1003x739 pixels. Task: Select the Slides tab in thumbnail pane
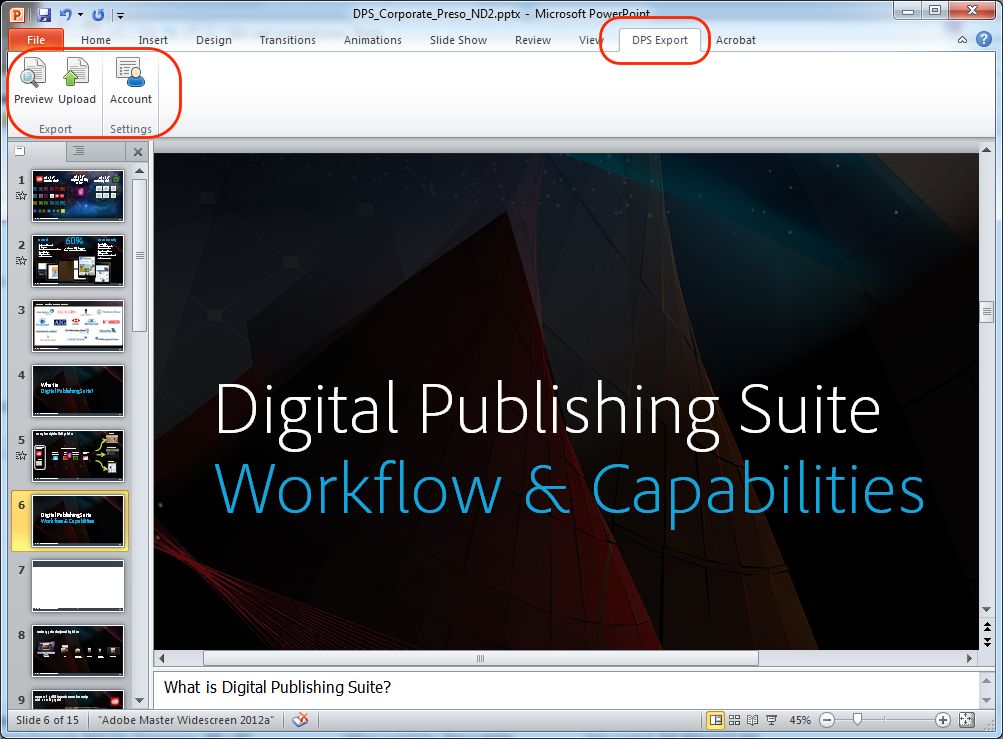(20, 151)
